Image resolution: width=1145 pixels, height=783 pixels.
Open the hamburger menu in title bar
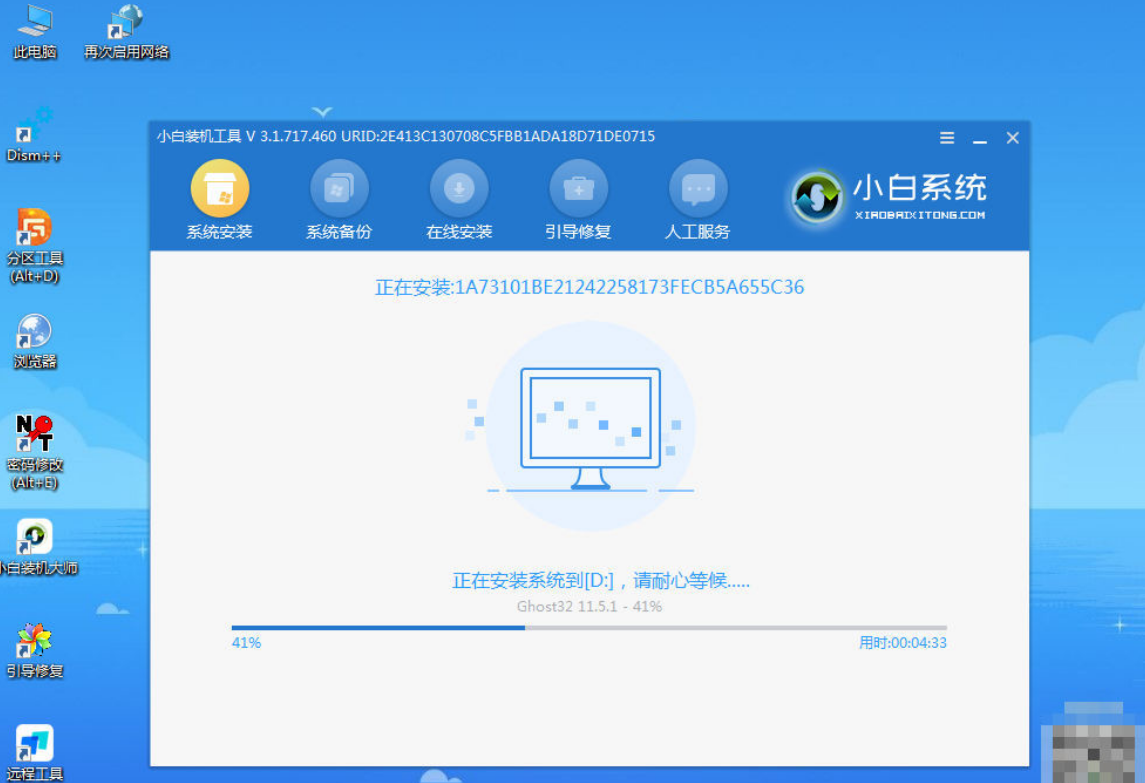point(946,138)
